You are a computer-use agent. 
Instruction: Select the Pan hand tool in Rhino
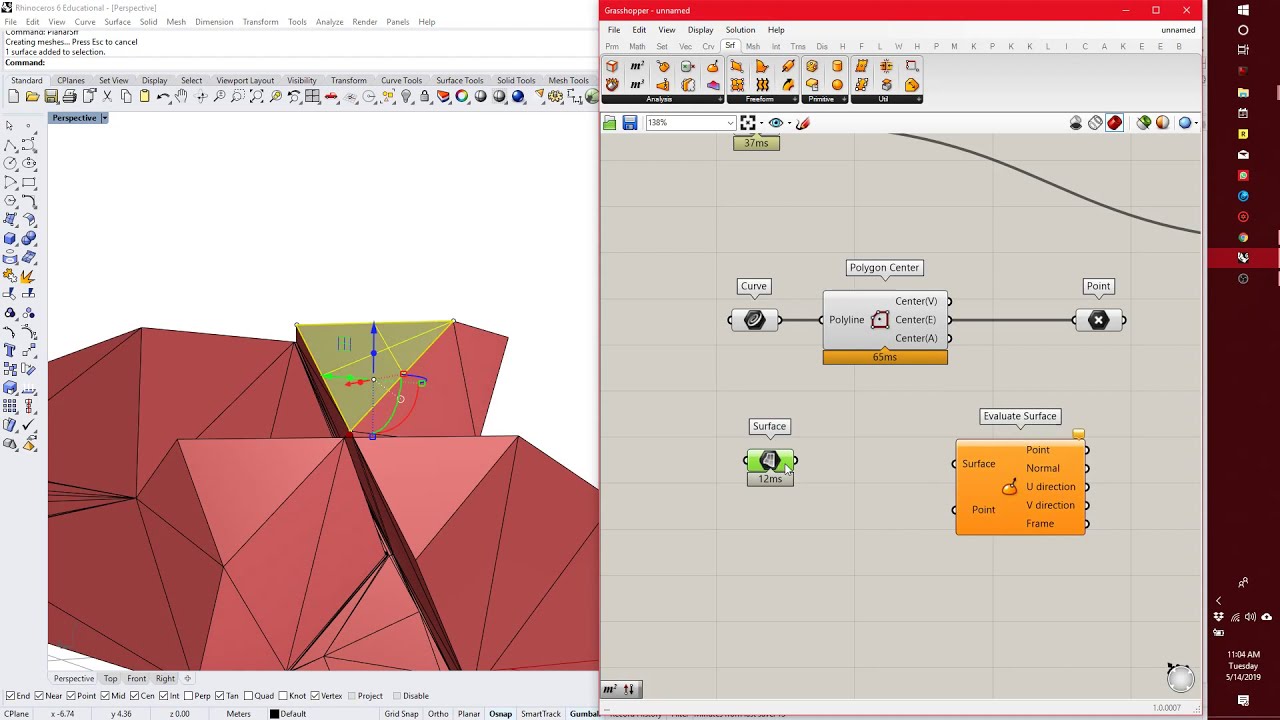[x=181, y=96]
